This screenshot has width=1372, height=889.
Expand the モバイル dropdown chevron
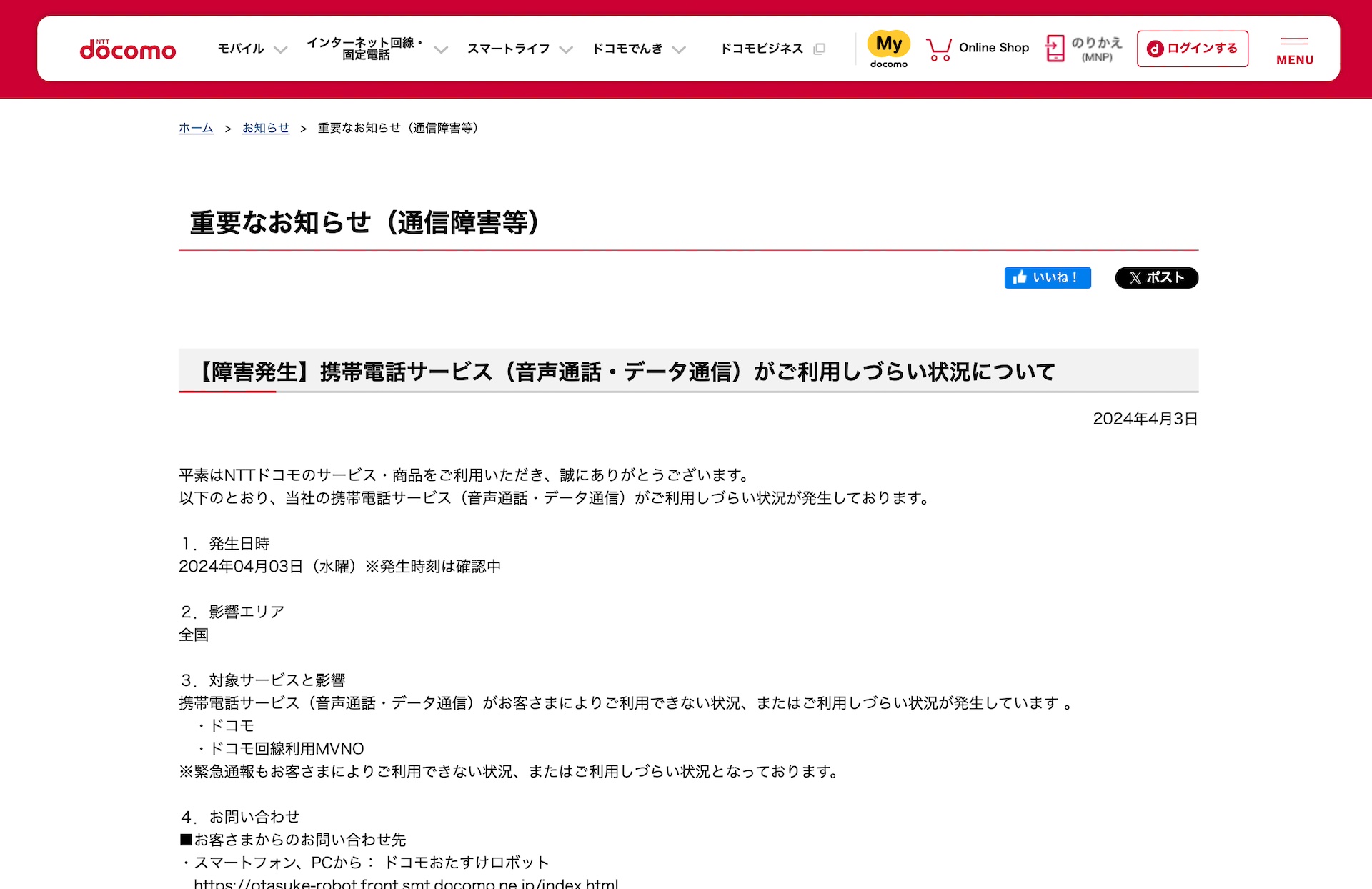(281, 49)
